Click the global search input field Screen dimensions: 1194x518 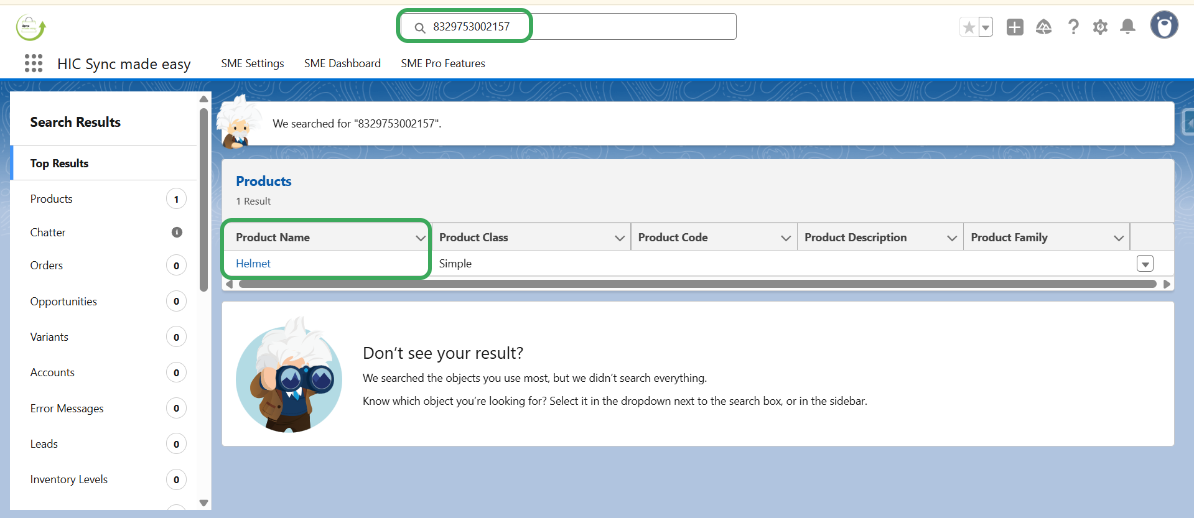pyautogui.click(x=568, y=27)
